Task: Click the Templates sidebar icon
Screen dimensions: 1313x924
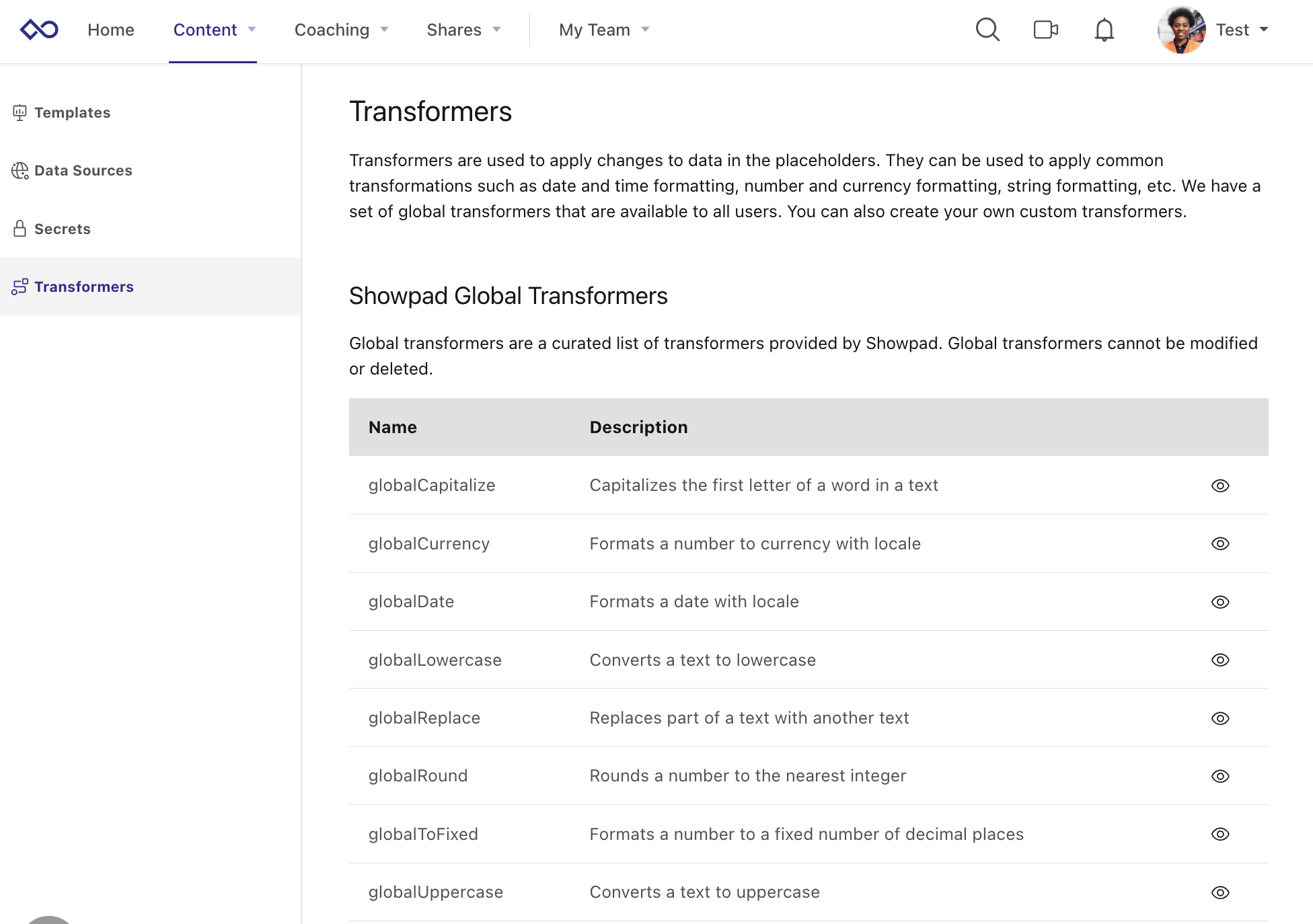Action: click(20, 112)
